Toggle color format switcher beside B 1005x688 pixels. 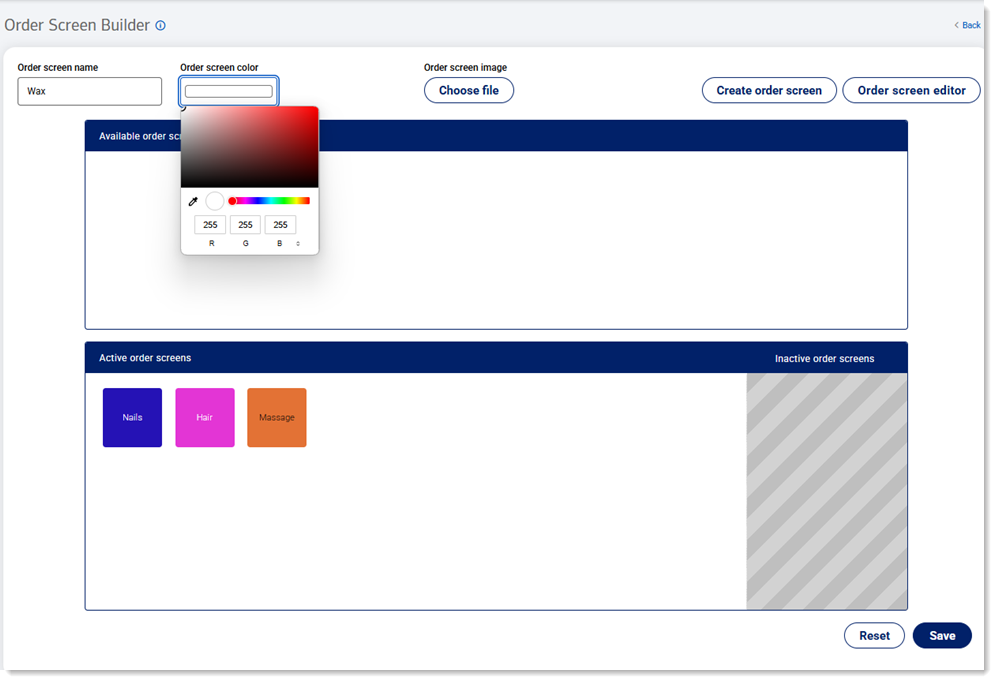(298, 244)
